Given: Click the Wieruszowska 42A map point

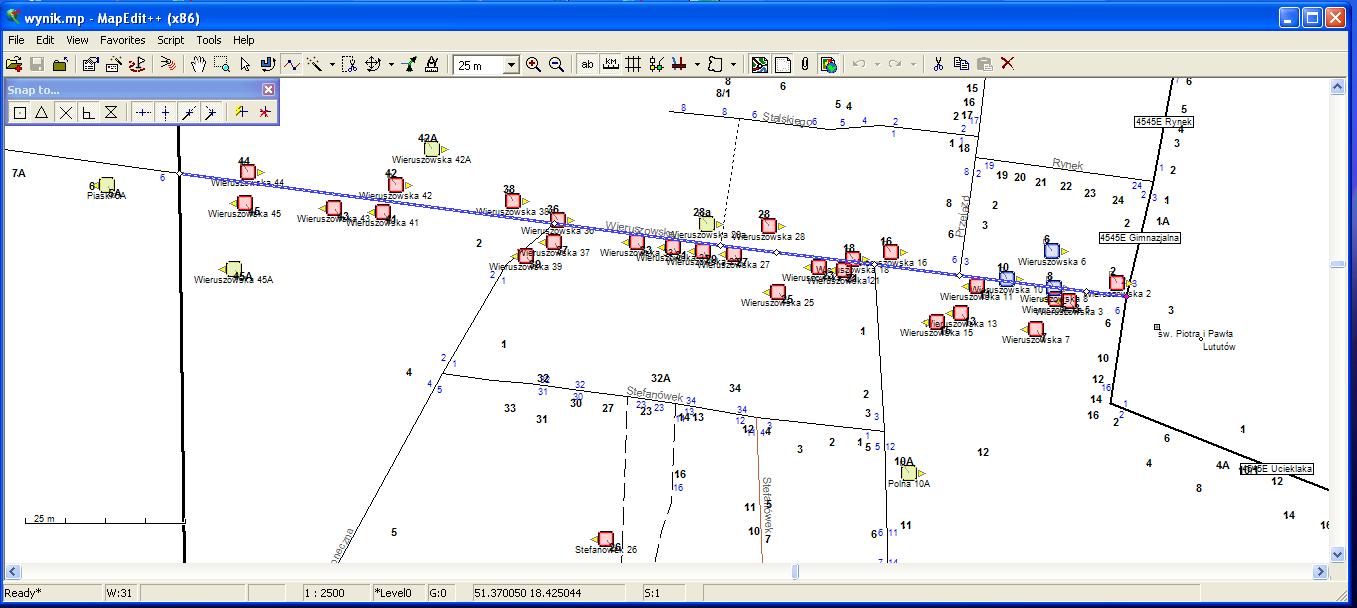Looking at the screenshot, I should pos(430,148).
